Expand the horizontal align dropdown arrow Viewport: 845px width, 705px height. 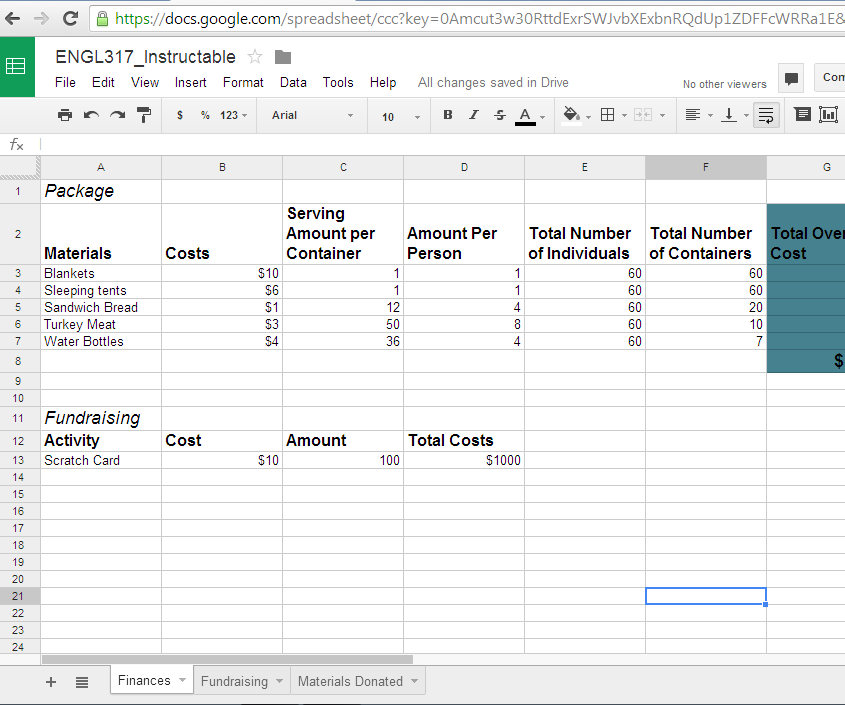click(710, 115)
